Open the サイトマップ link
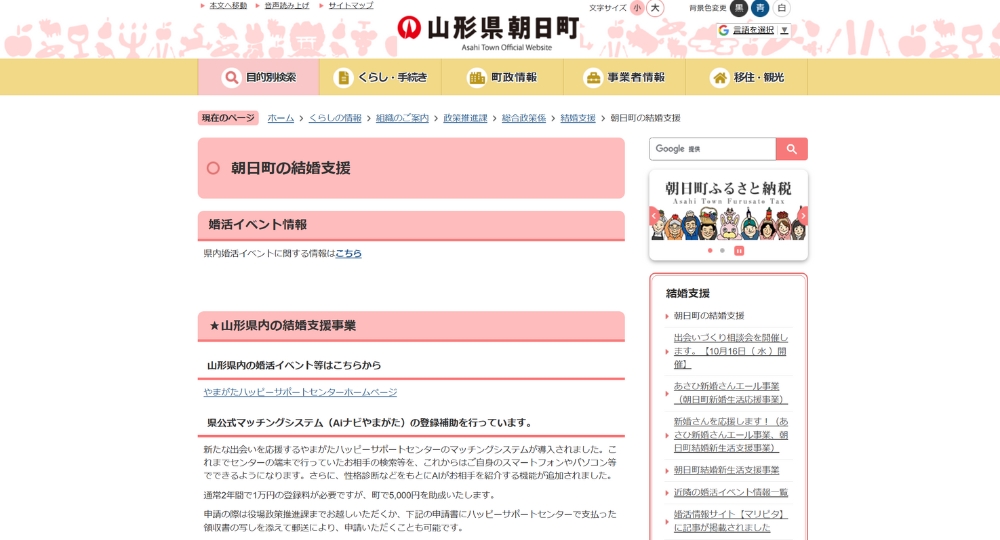This screenshot has height=540, width=1000. (351, 5)
